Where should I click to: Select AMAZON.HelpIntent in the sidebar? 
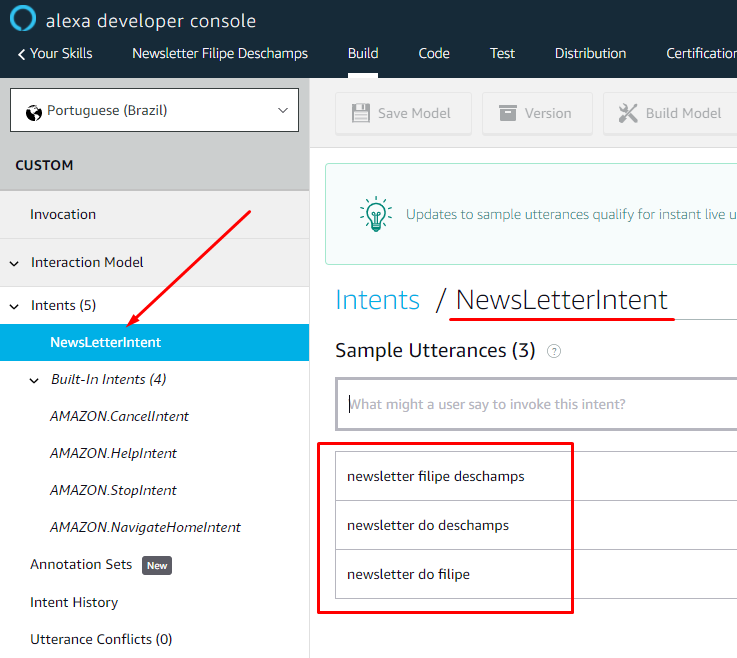[113, 453]
